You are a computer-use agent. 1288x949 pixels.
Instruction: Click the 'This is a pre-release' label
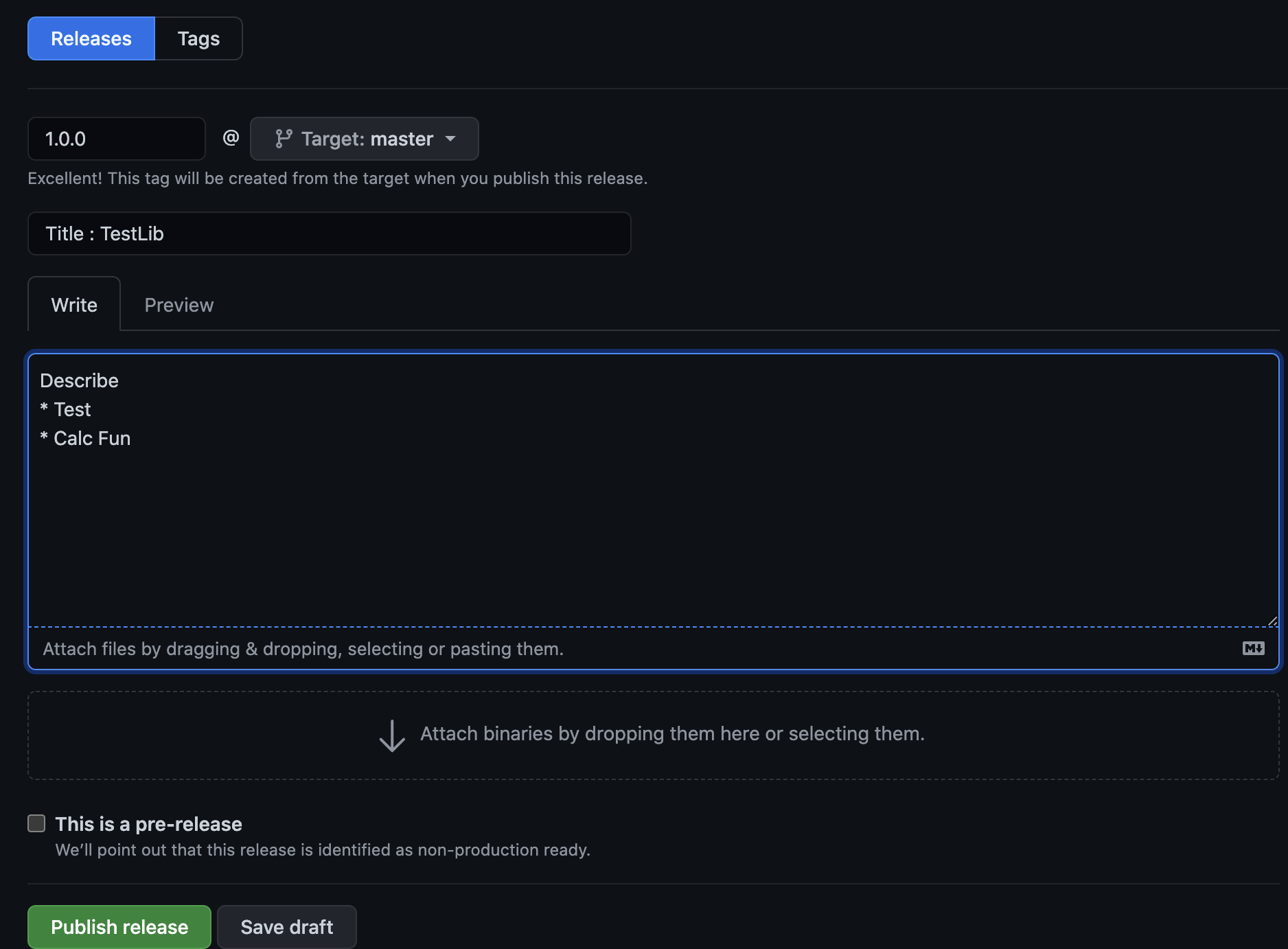click(x=148, y=824)
